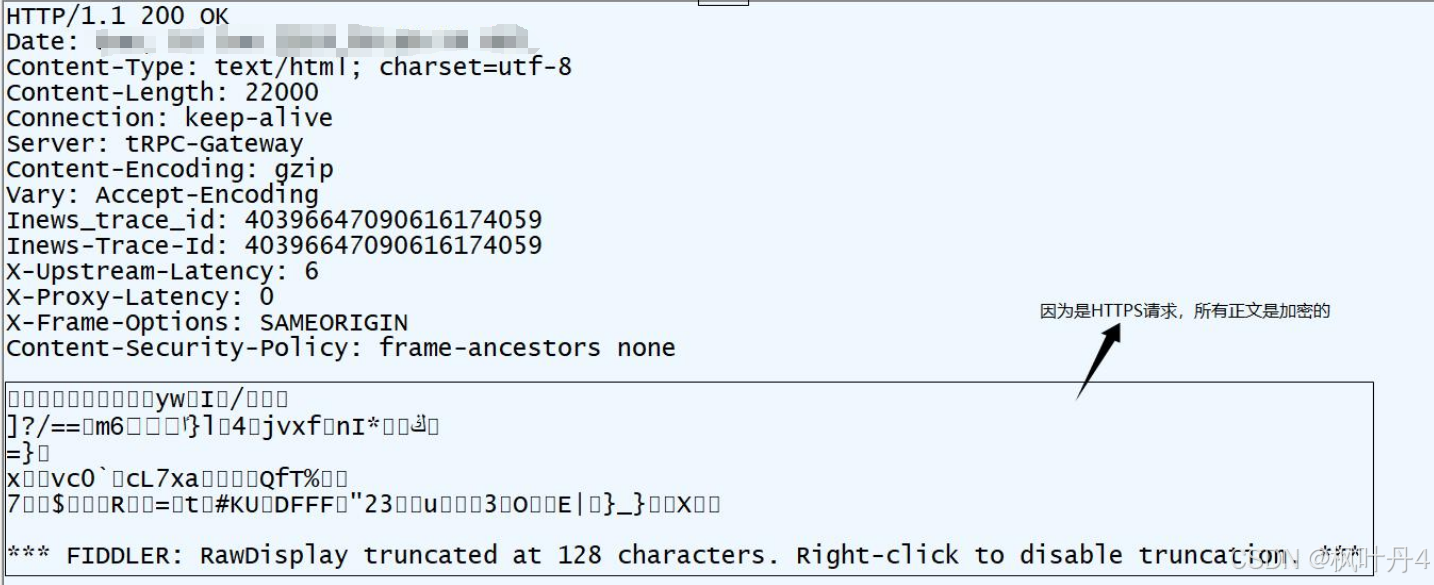The height and width of the screenshot is (585, 1434).
Task: Click the Connection keep-alive header line
Action: (x=169, y=118)
